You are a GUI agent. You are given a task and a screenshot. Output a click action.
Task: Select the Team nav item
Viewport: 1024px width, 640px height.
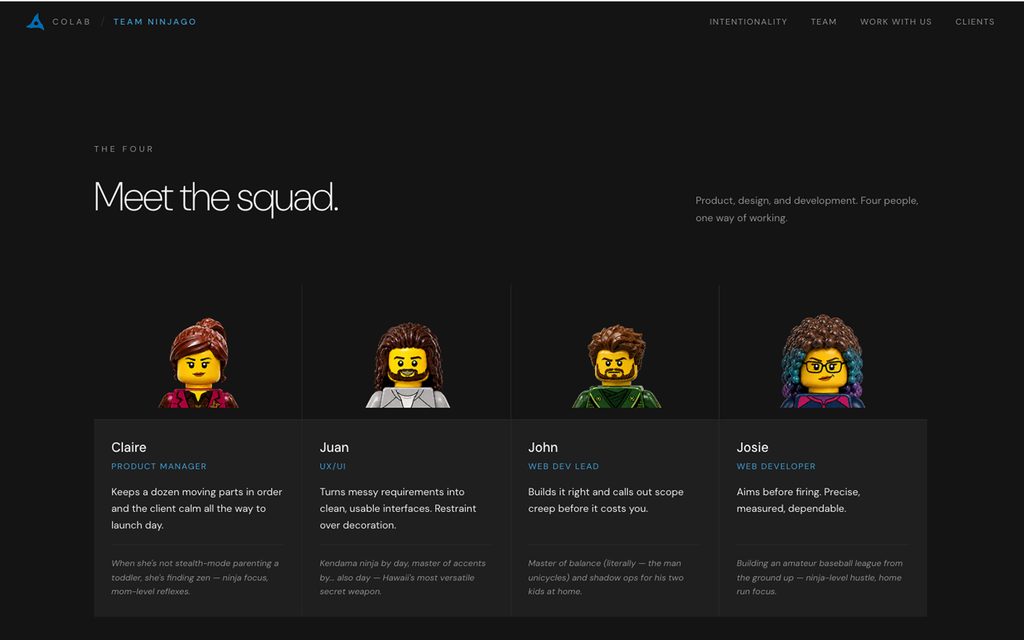(x=824, y=22)
